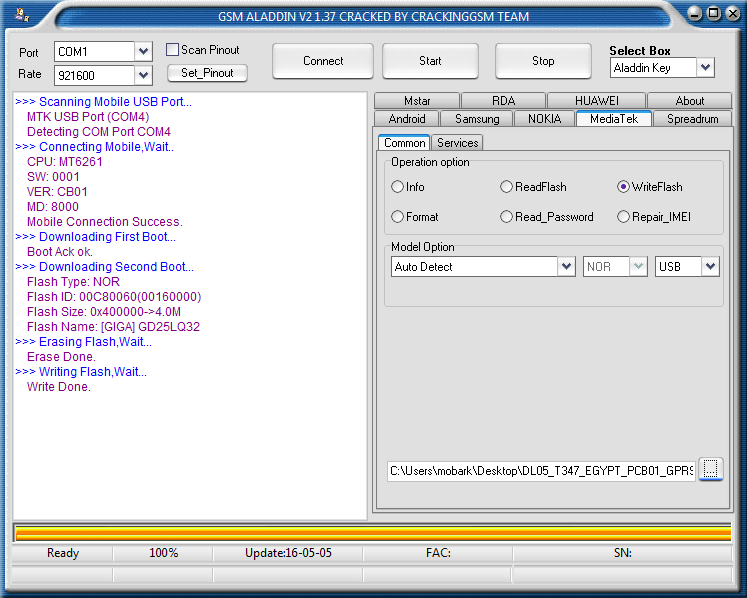
Task: Select the Repair_IMEI operation option
Action: [623, 217]
